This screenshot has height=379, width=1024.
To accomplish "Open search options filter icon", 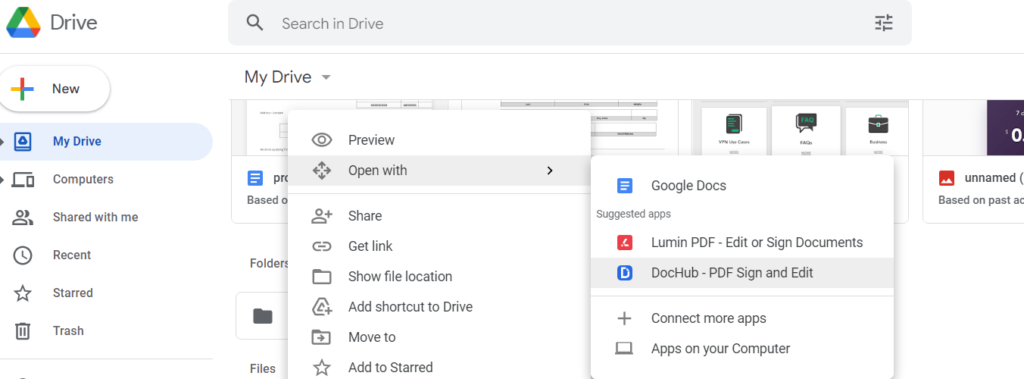I will (x=884, y=24).
